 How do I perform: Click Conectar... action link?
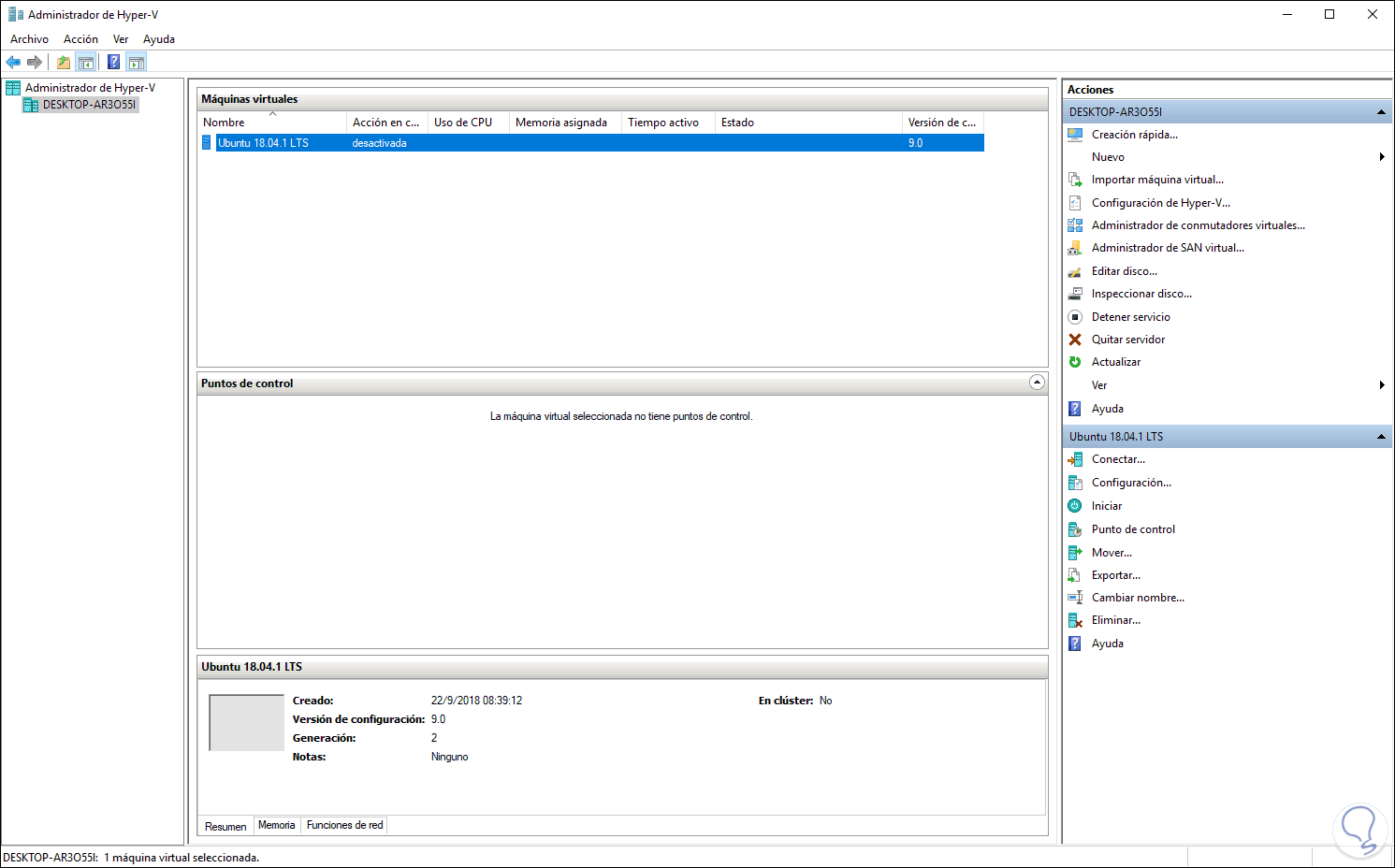(x=1118, y=459)
